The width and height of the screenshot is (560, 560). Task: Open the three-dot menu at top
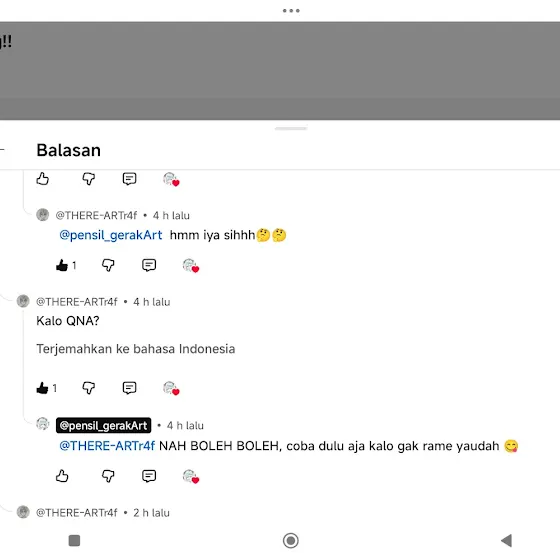point(291,11)
